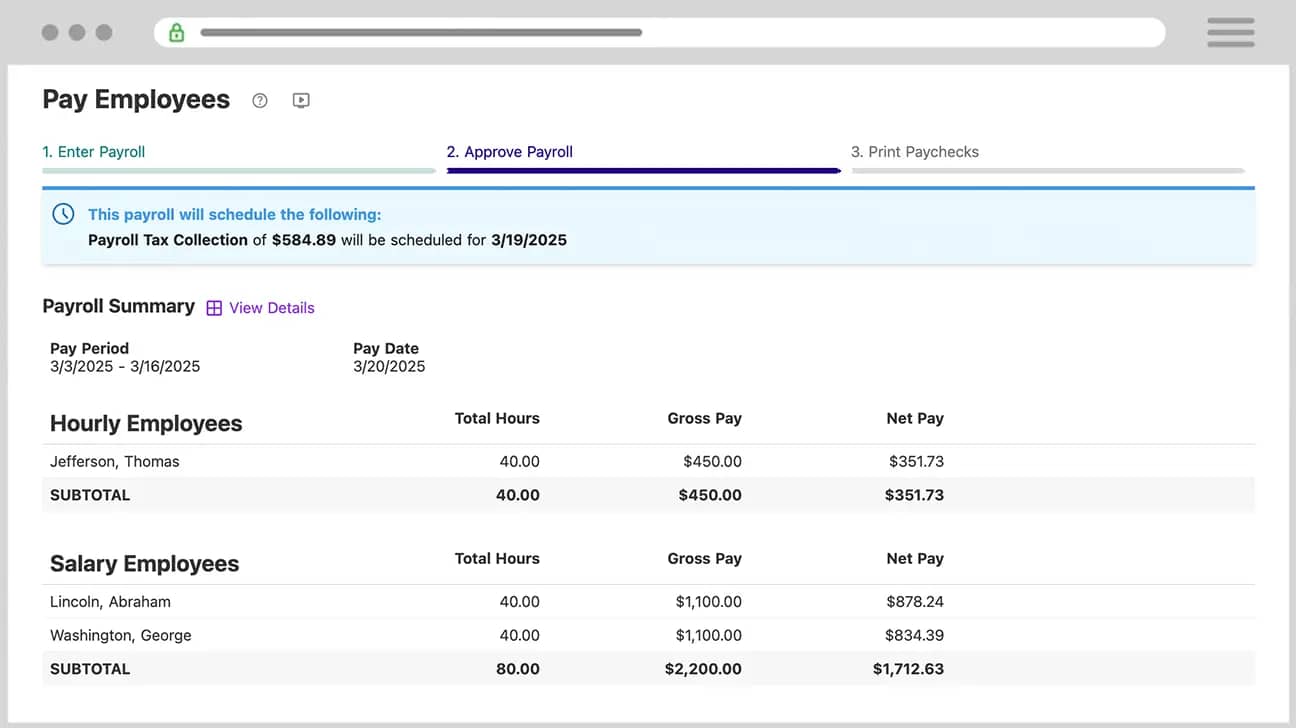This screenshot has height=728, width=1296.
Task: Select the Approve Payroll step
Action: point(510,151)
